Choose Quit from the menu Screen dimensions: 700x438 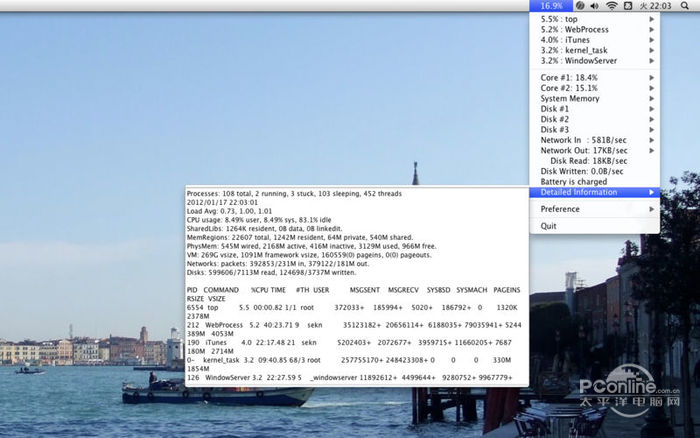pyautogui.click(x=549, y=226)
